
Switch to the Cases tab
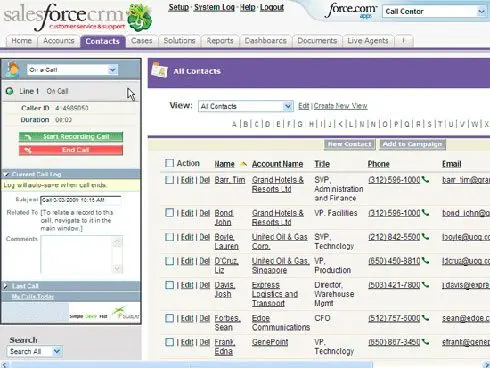coord(142,41)
